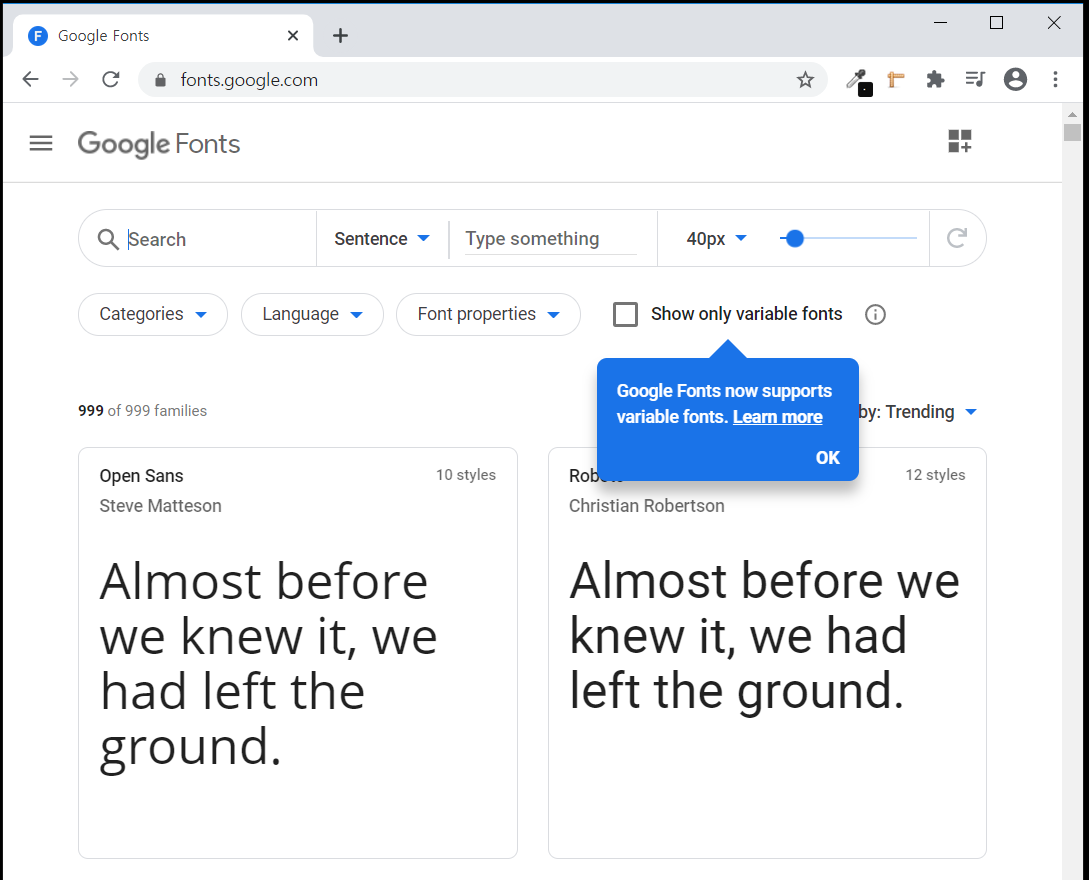Expand the Language filter
Image resolution: width=1089 pixels, height=880 pixels.
point(312,314)
